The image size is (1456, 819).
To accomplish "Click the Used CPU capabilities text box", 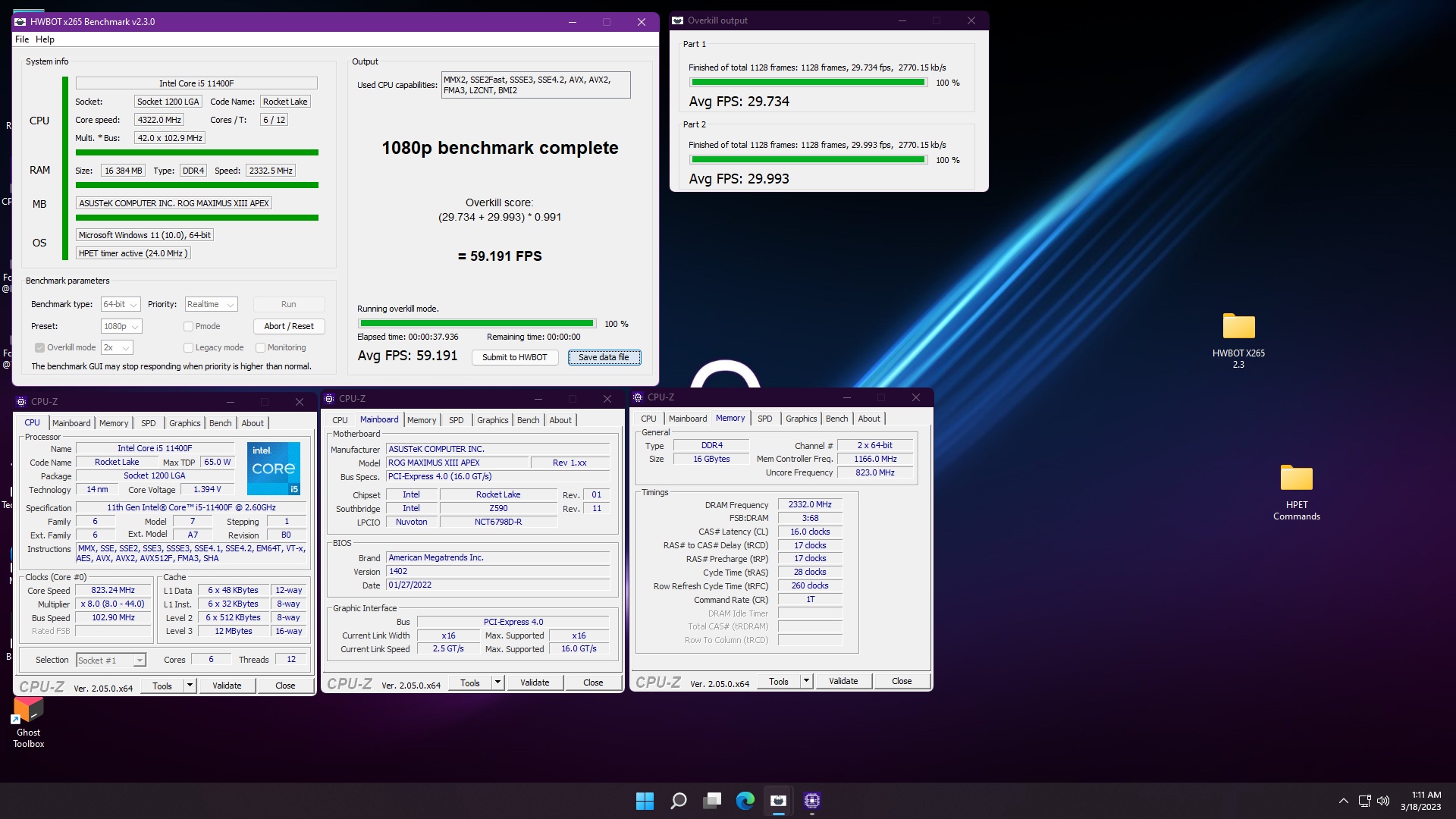I will pyautogui.click(x=535, y=85).
